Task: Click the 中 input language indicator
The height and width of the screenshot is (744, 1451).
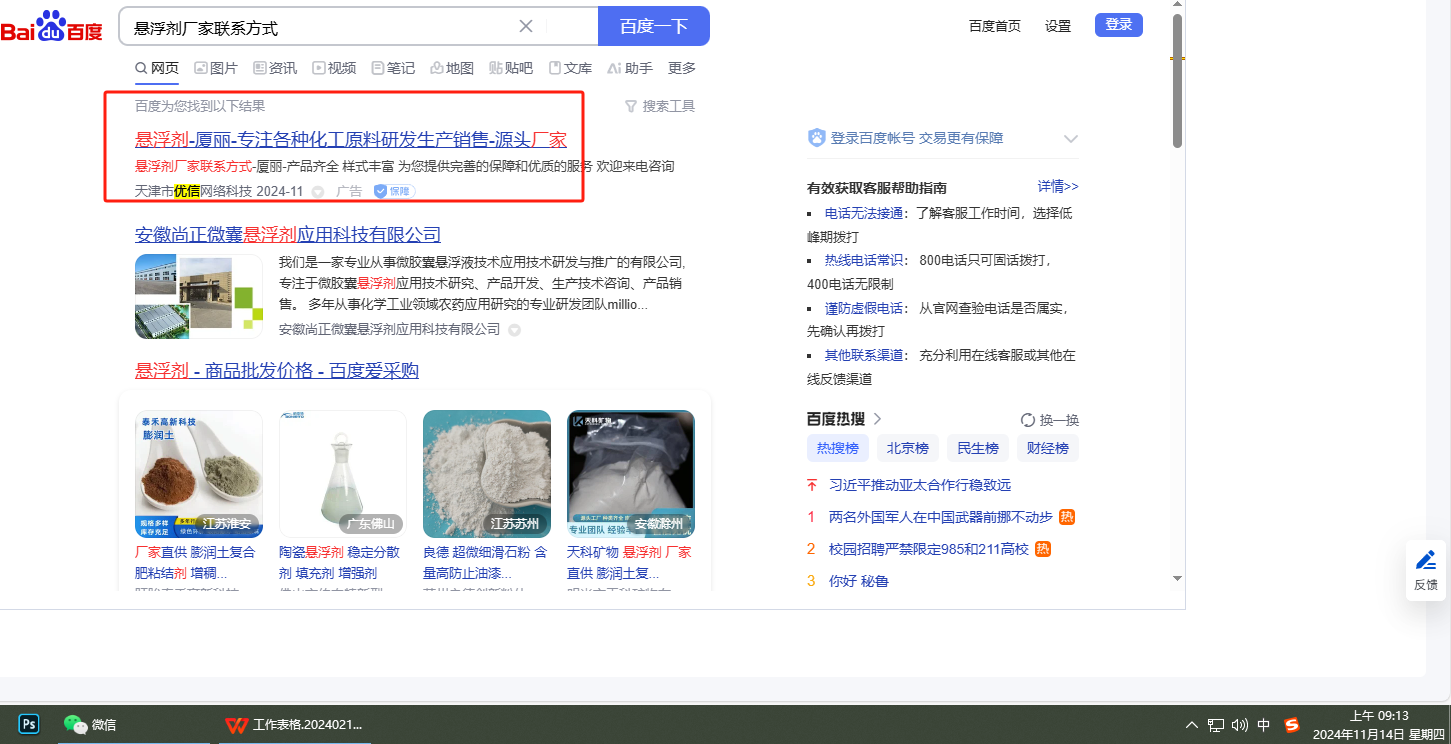Action: coord(1264,725)
